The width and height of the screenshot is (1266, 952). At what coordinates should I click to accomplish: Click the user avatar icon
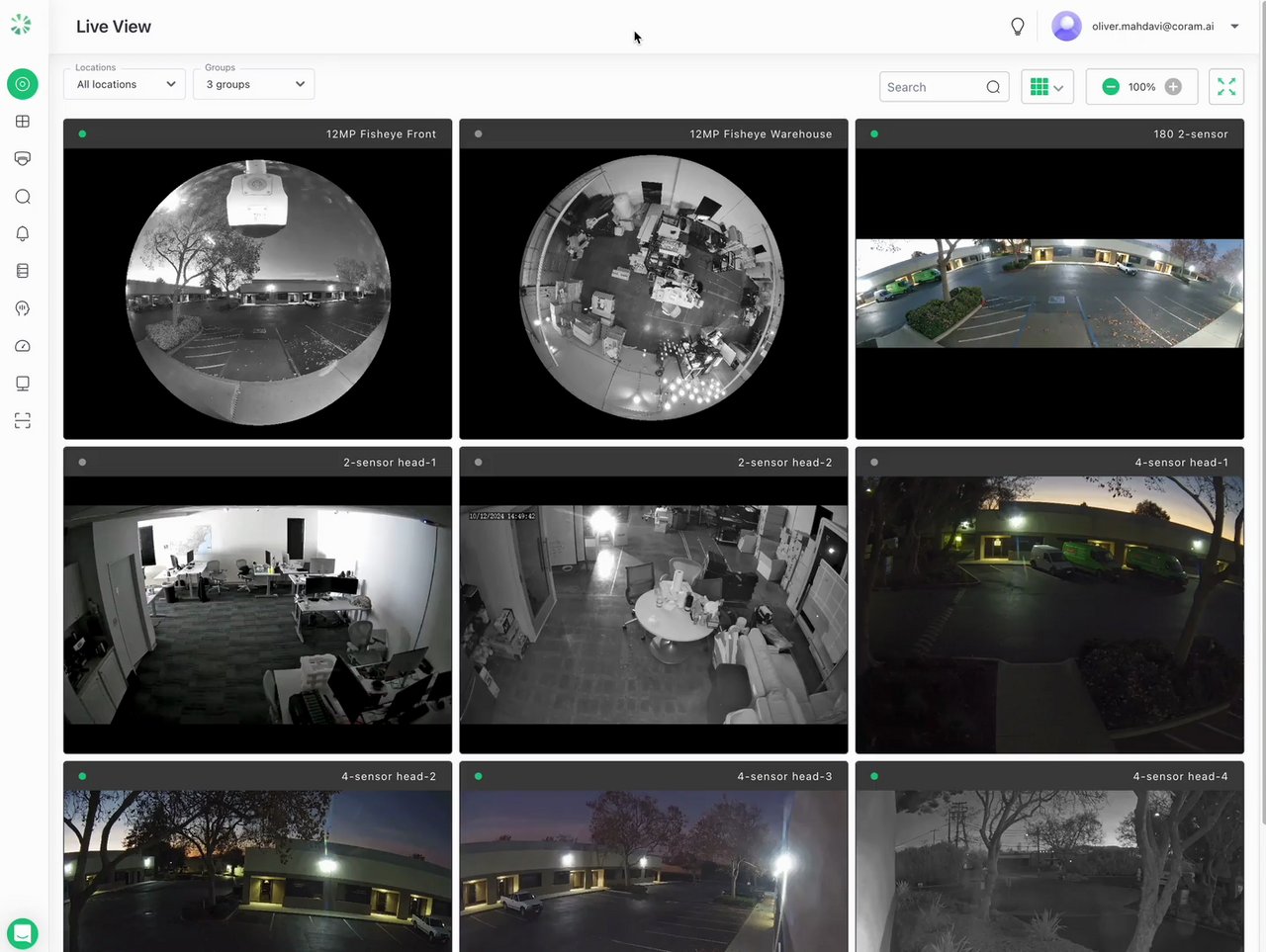[x=1066, y=27]
